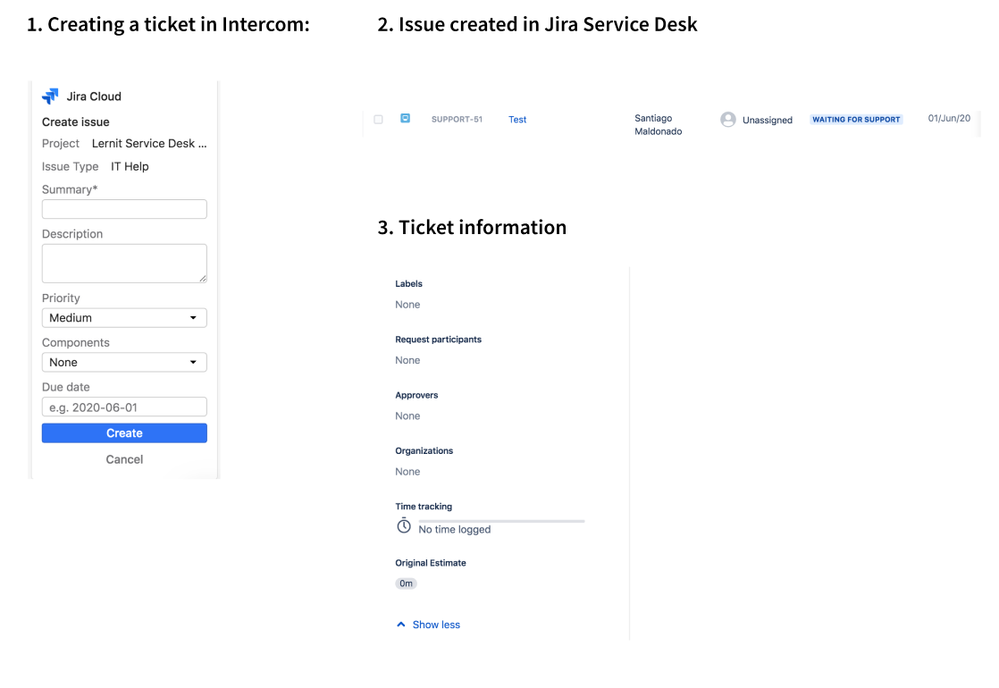This screenshot has width=999, height=688.
Task: Cancel the issue creation
Action: coord(124,459)
